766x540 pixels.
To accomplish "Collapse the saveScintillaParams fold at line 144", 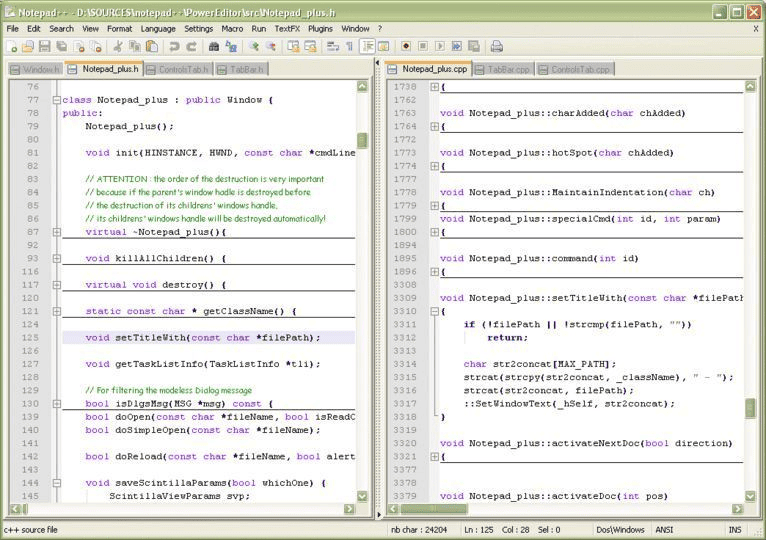I will tap(57, 483).
